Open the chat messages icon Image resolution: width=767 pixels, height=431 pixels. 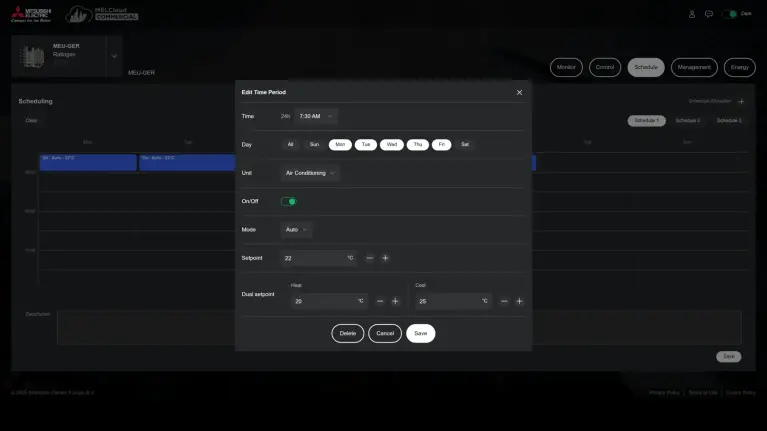[709, 14]
